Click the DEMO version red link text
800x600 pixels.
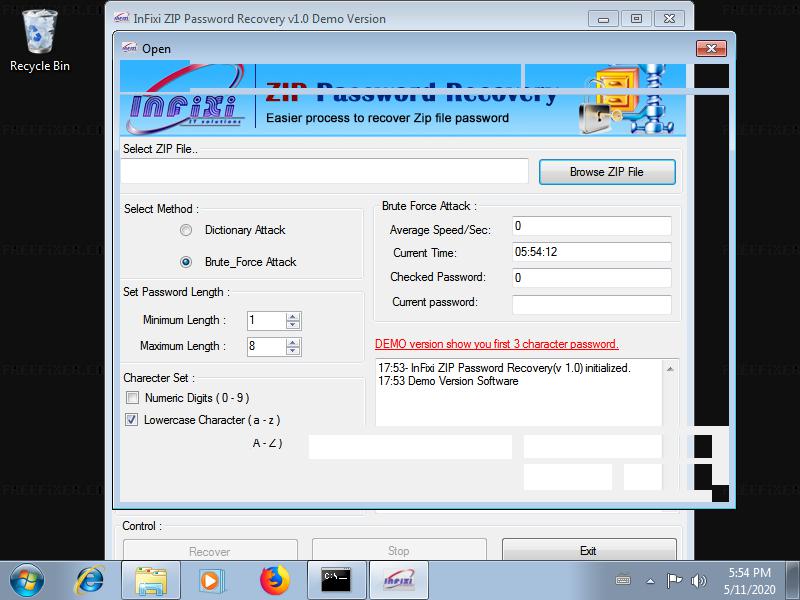coord(496,344)
